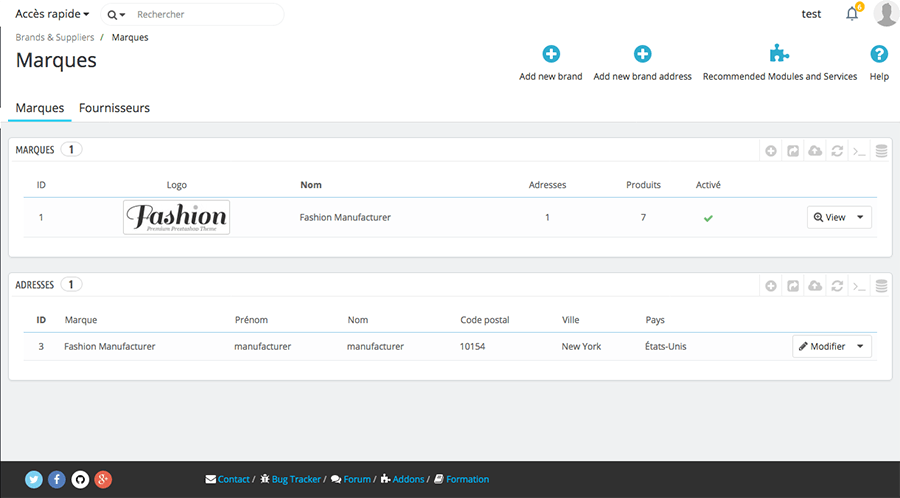The image size is (900, 498).
Task: Expand the Accès rapide dropdown
Action: (52, 14)
